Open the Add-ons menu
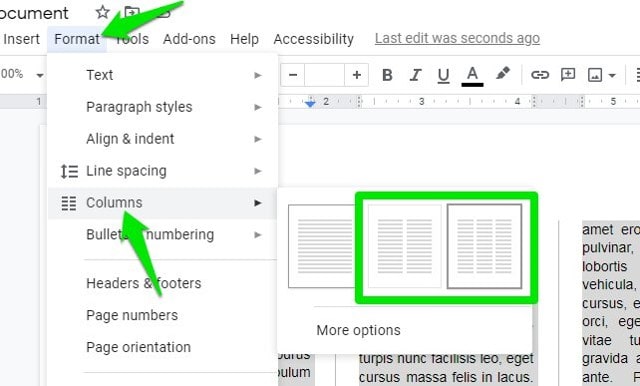 point(189,39)
